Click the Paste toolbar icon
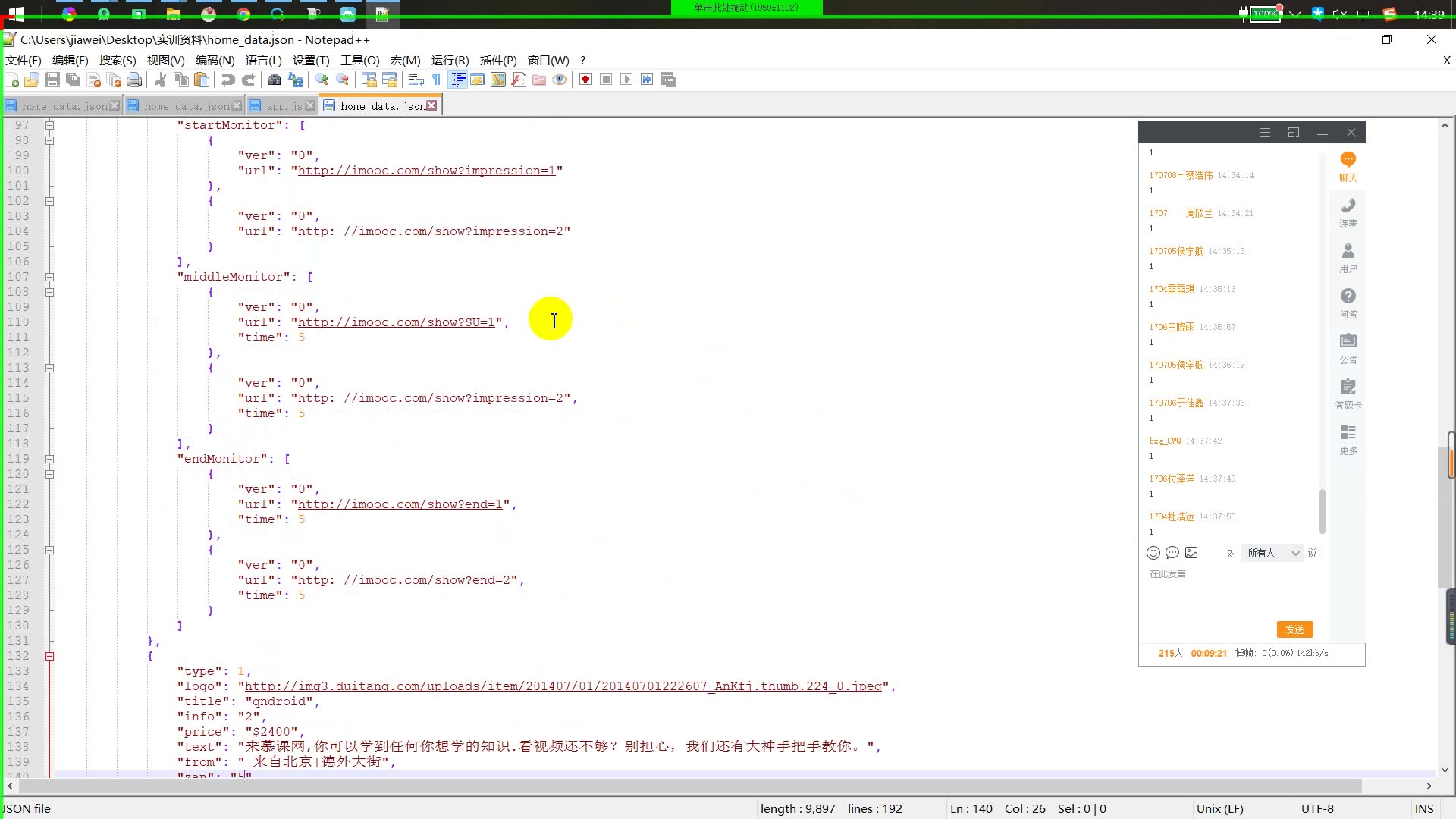Screen dimensions: 1456x819 click(x=202, y=80)
